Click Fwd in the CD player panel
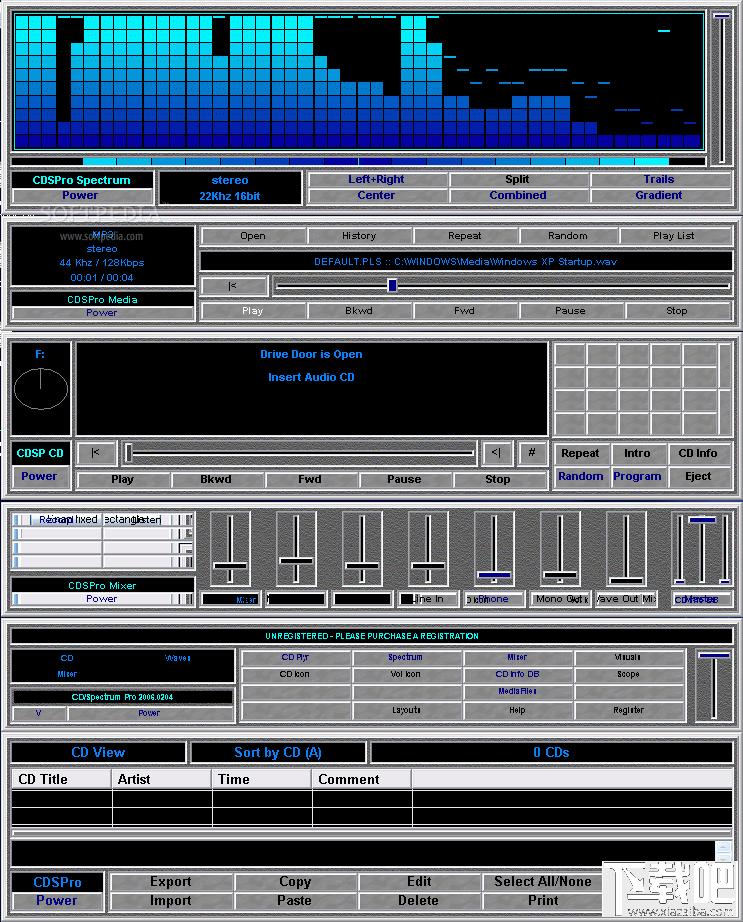This screenshot has width=743, height=922. pyautogui.click(x=310, y=479)
